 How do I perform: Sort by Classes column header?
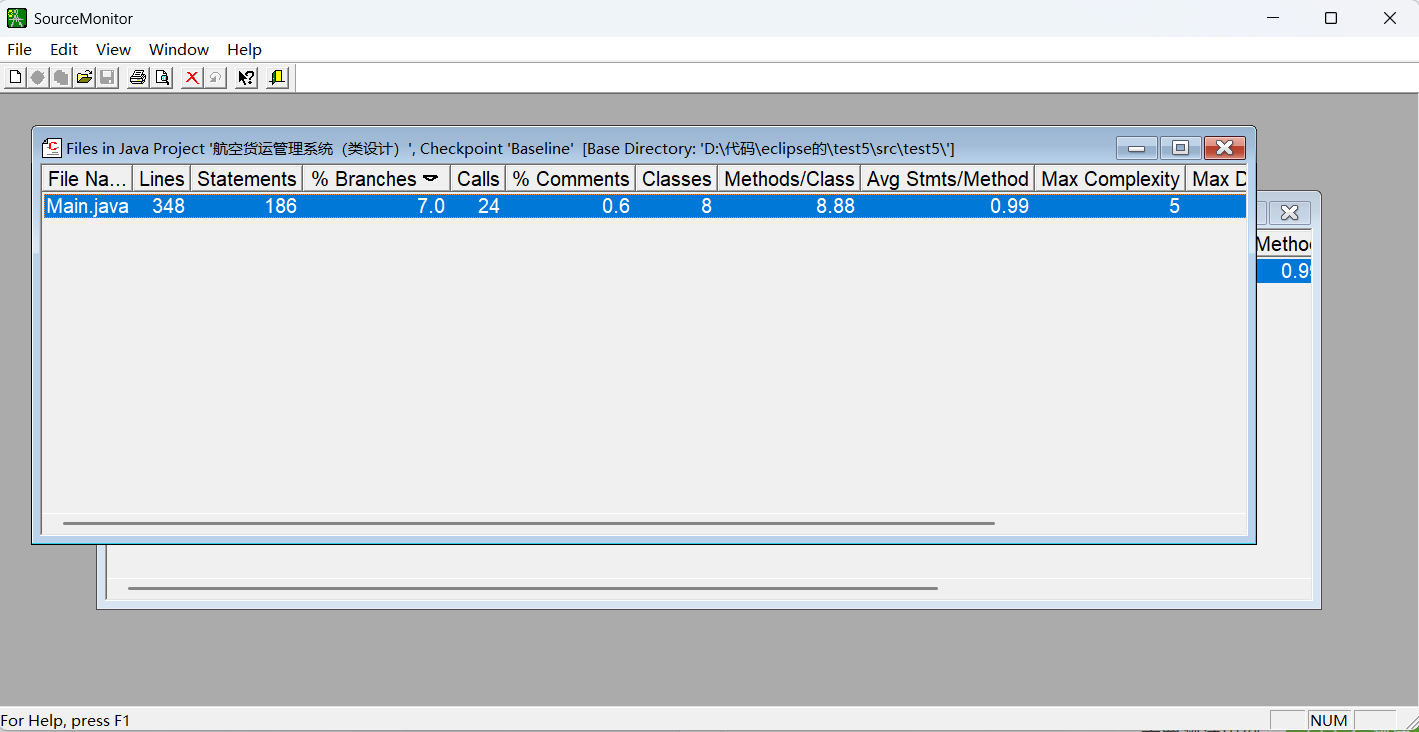[677, 179]
